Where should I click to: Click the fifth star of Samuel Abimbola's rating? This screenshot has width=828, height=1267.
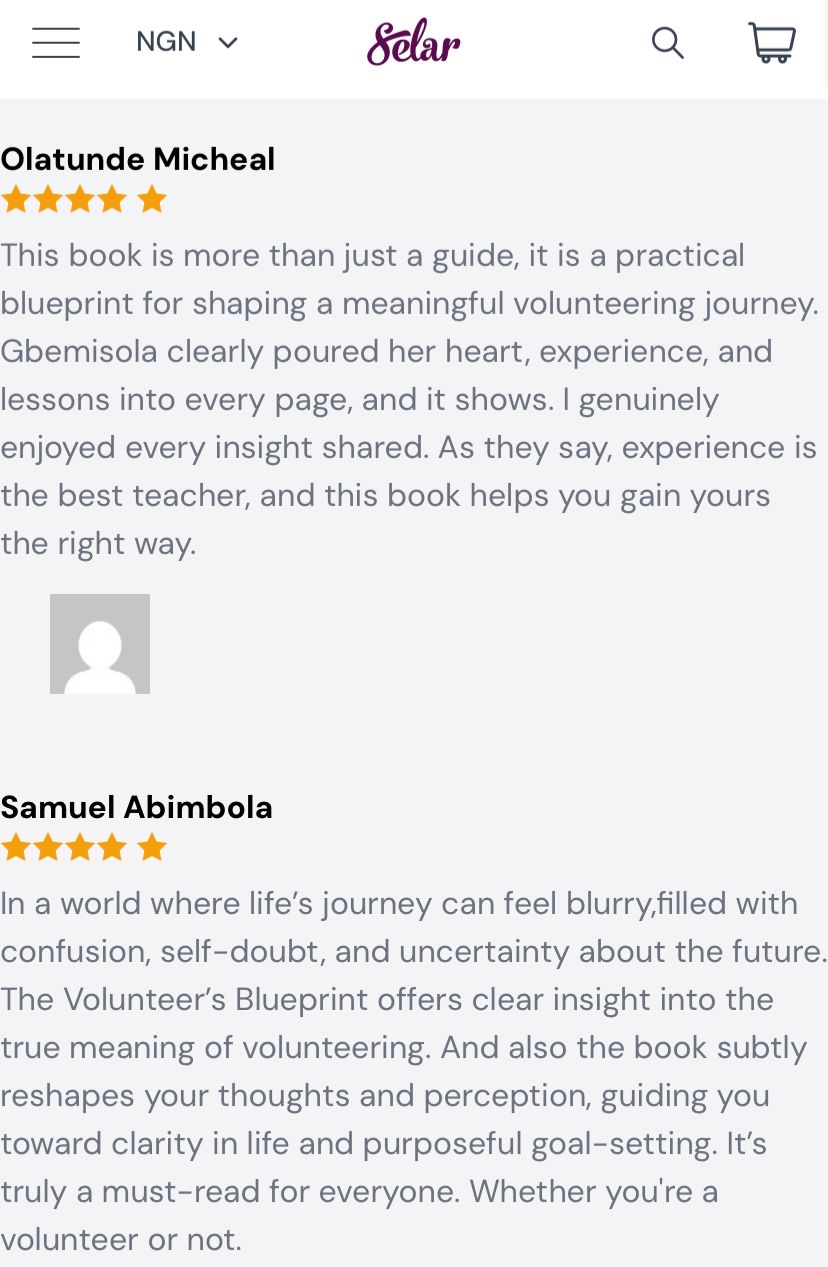point(152,848)
